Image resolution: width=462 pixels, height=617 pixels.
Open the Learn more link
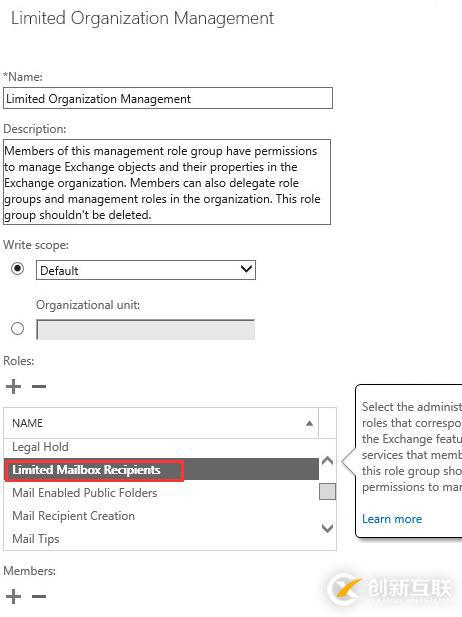pyautogui.click(x=392, y=519)
